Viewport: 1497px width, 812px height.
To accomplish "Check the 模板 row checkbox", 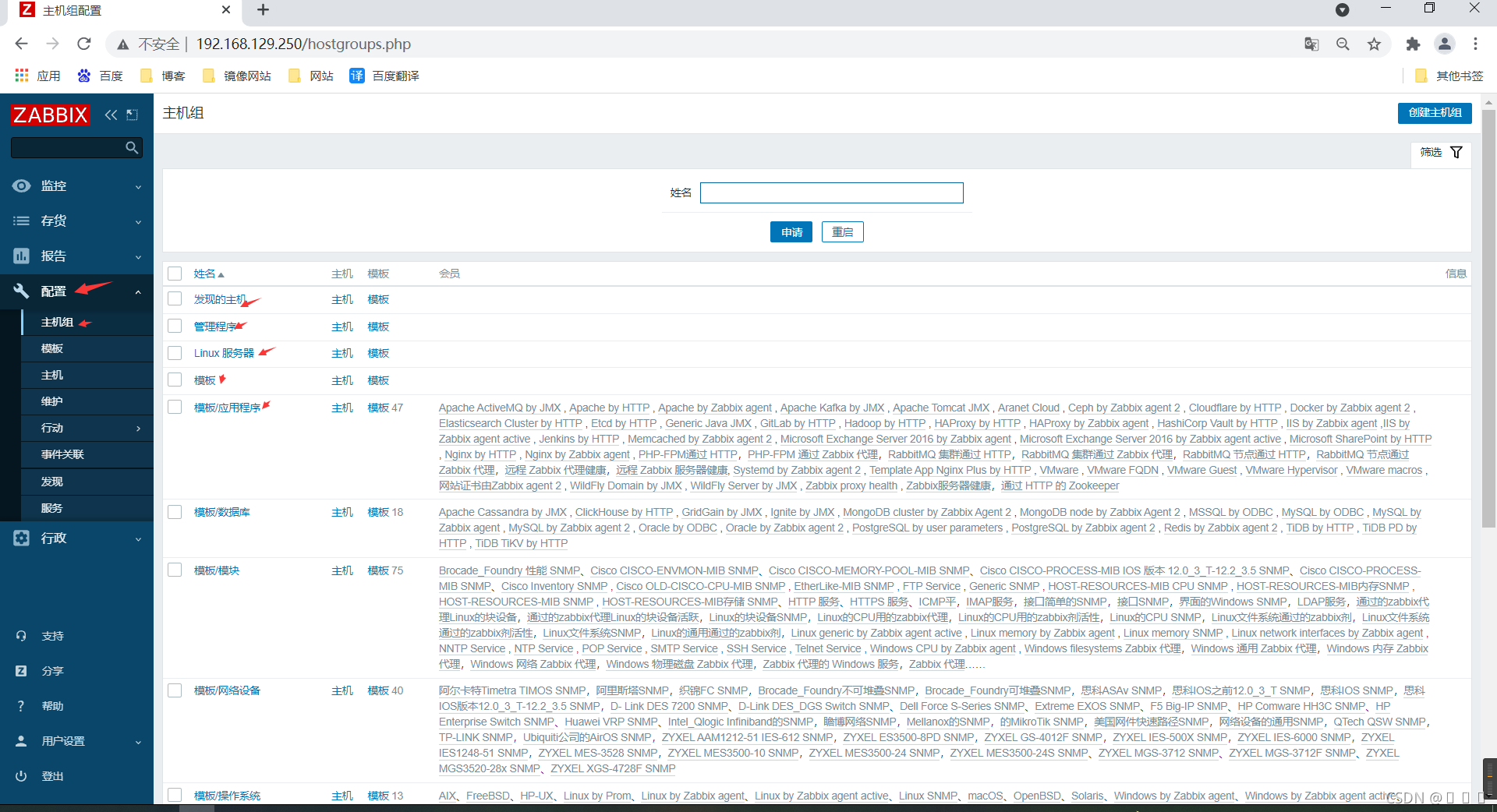I will point(175,380).
